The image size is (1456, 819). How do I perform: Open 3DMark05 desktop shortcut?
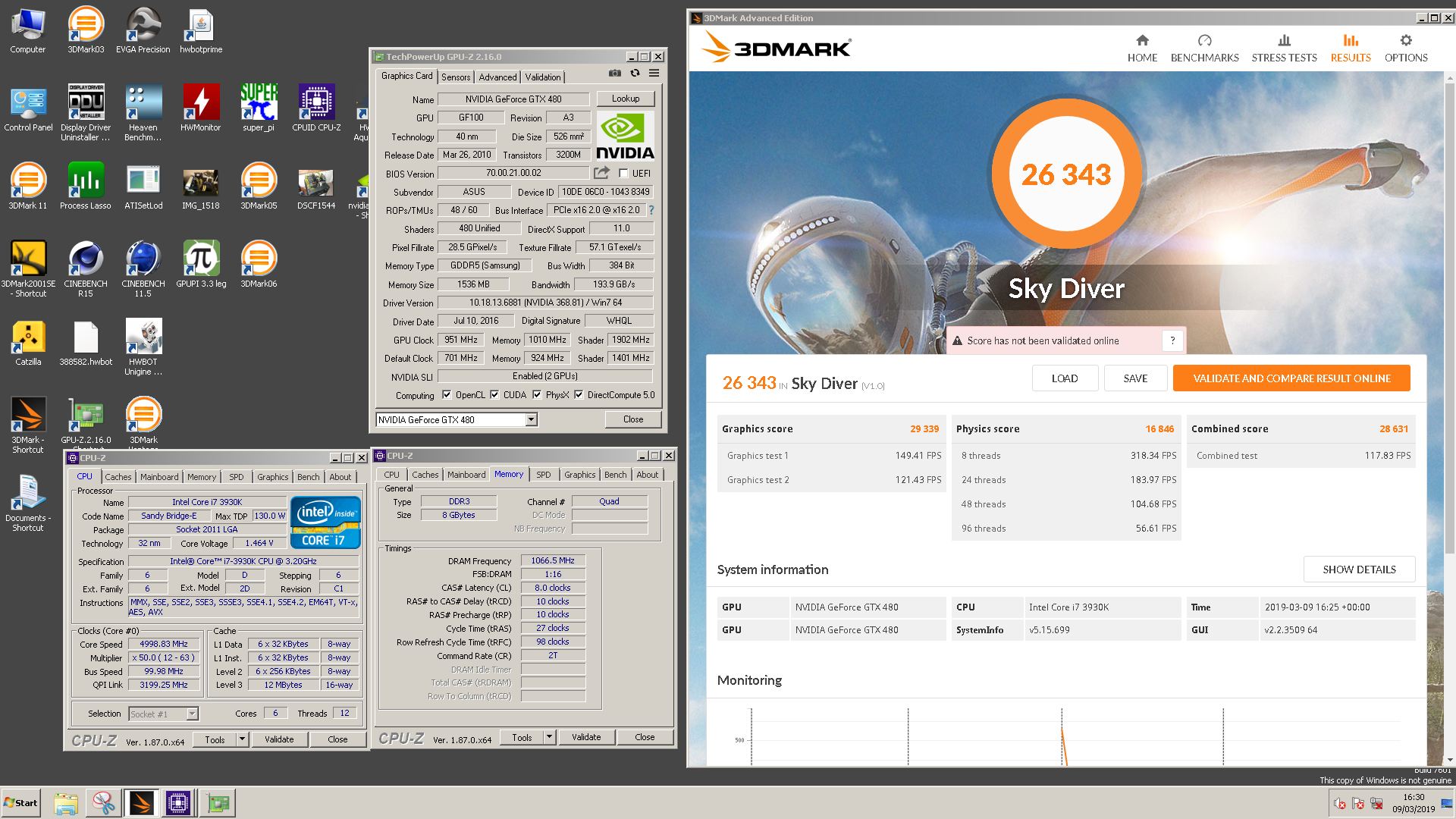pyautogui.click(x=259, y=186)
